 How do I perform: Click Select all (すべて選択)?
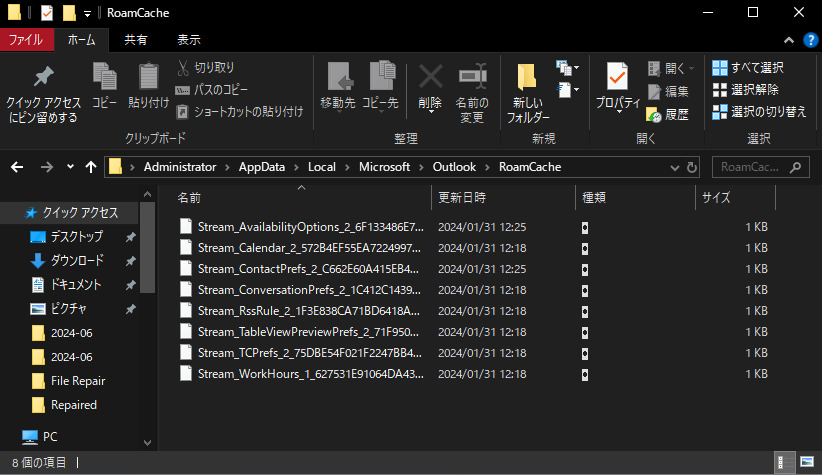point(748,68)
